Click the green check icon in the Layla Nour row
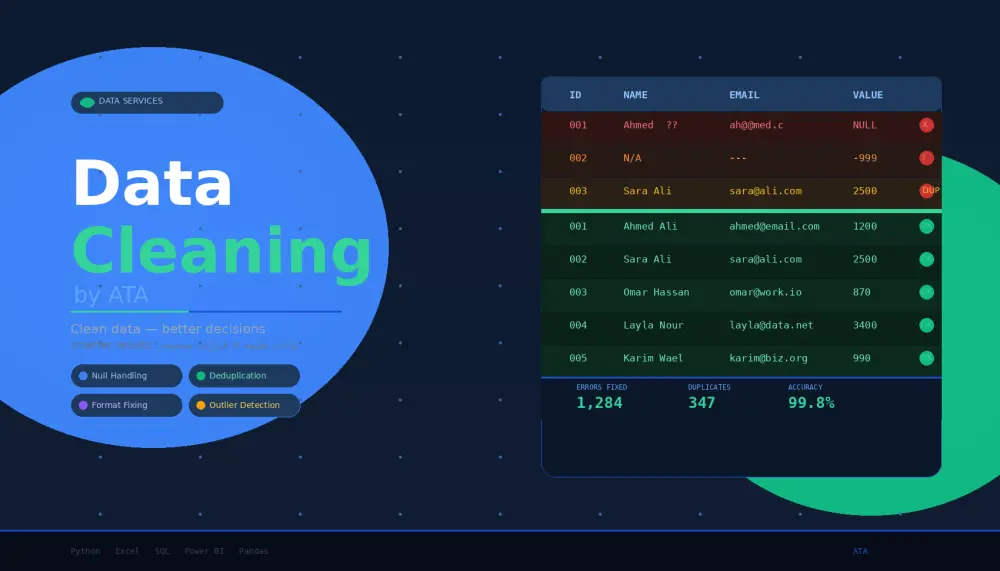Screen dimensions: 1000x571 [927, 325]
